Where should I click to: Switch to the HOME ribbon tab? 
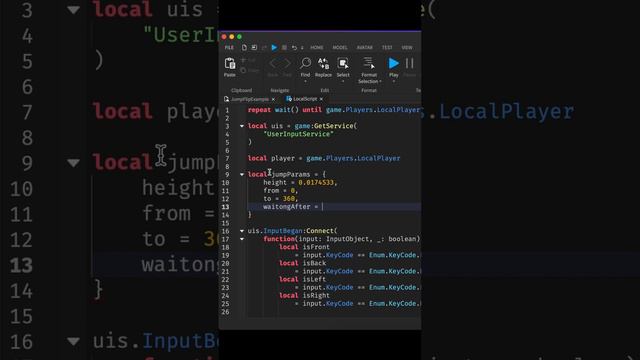coord(316,48)
